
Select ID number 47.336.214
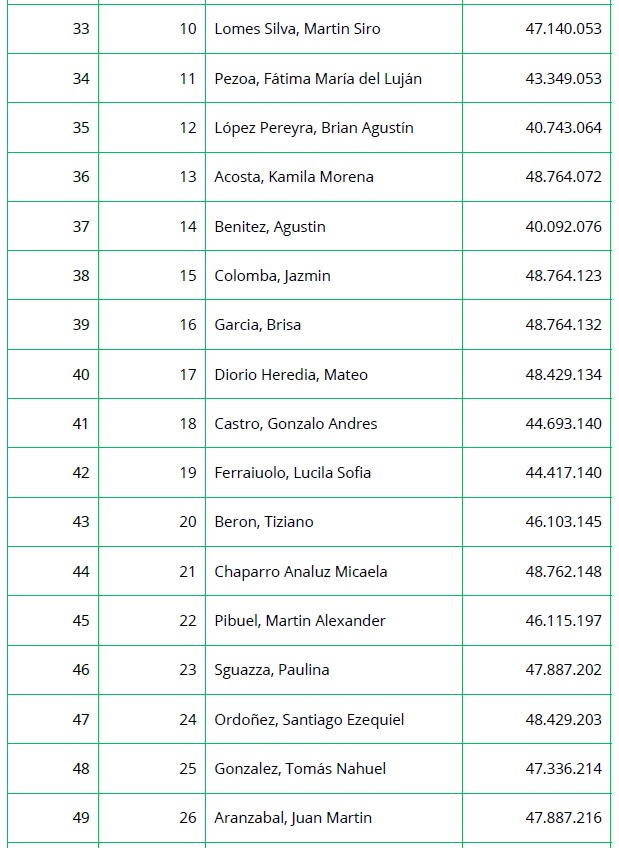[563, 769]
